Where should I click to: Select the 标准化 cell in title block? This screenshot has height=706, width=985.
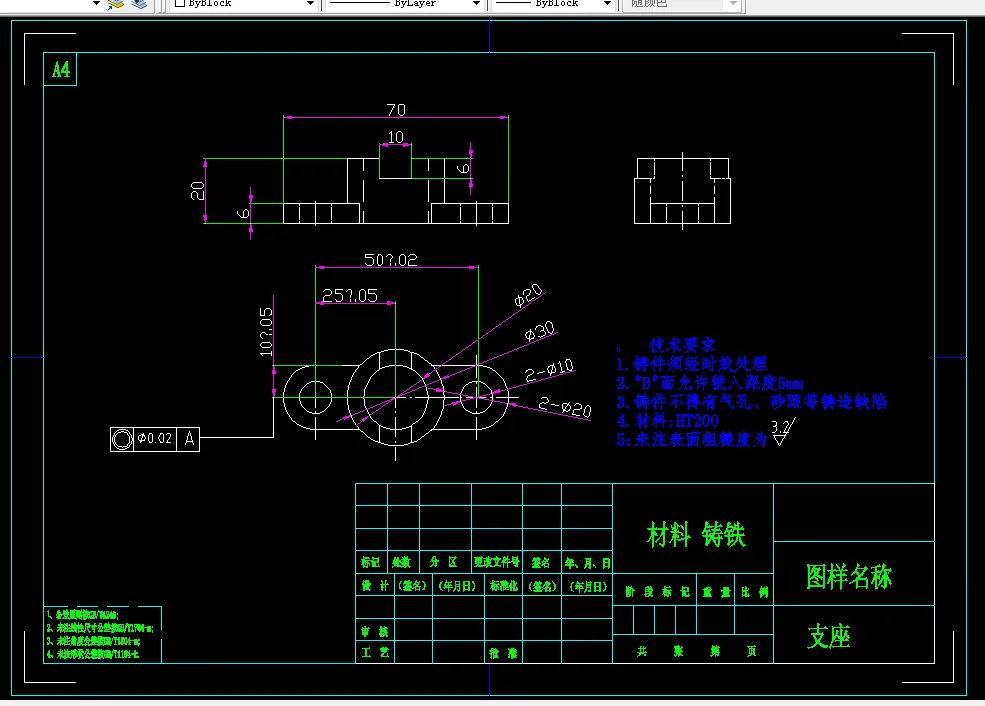[x=504, y=585]
